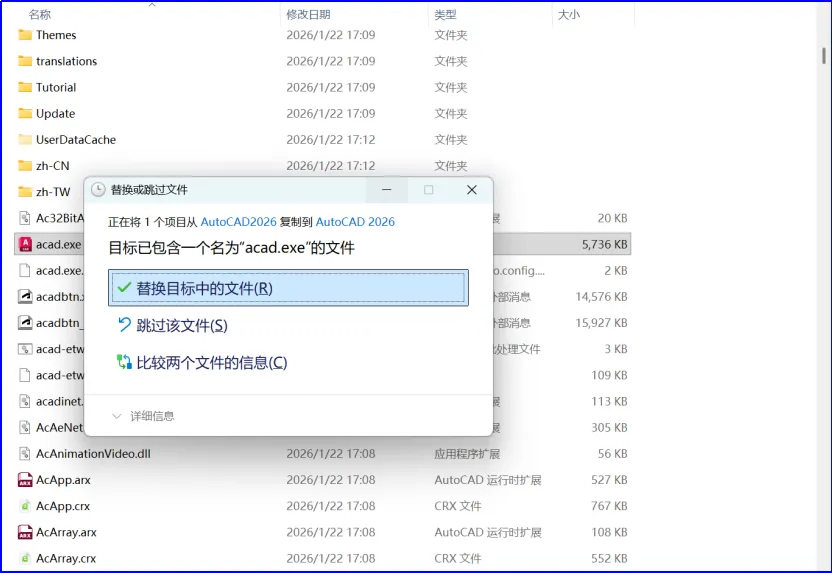The height and width of the screenshot is (573, 832).
Task: Click the acadinet file icon
Action: tap(25, 401)
